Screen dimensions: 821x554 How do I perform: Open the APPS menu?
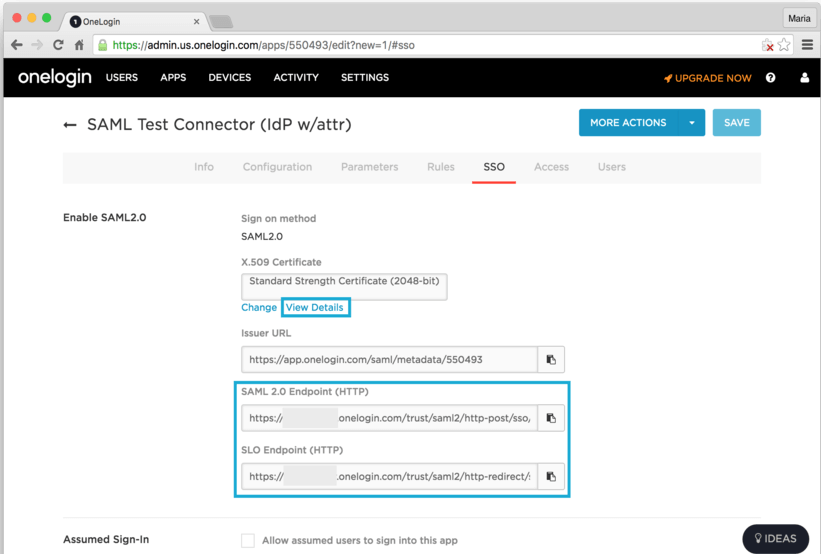173,77
